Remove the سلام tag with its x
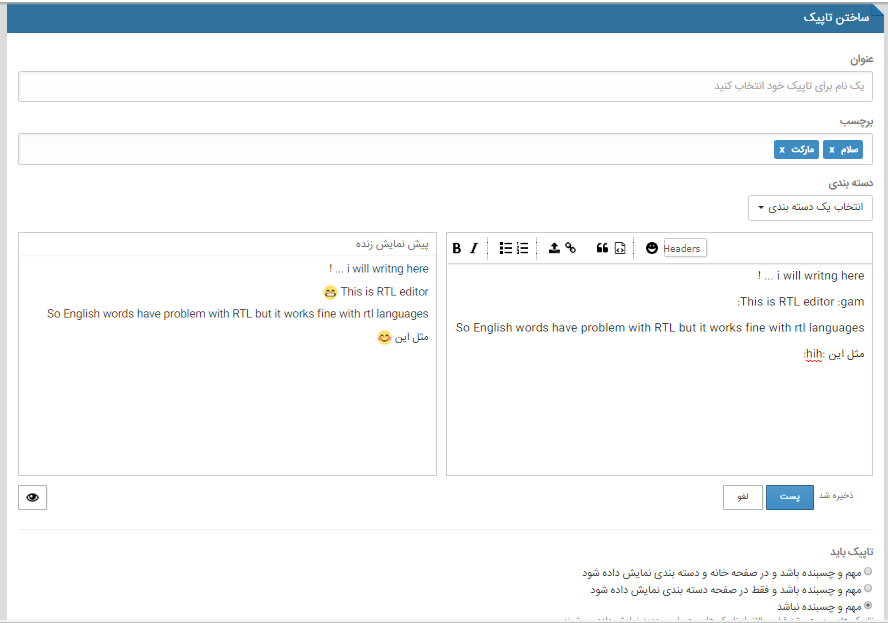The image size is (888, 623). point(832,150)
